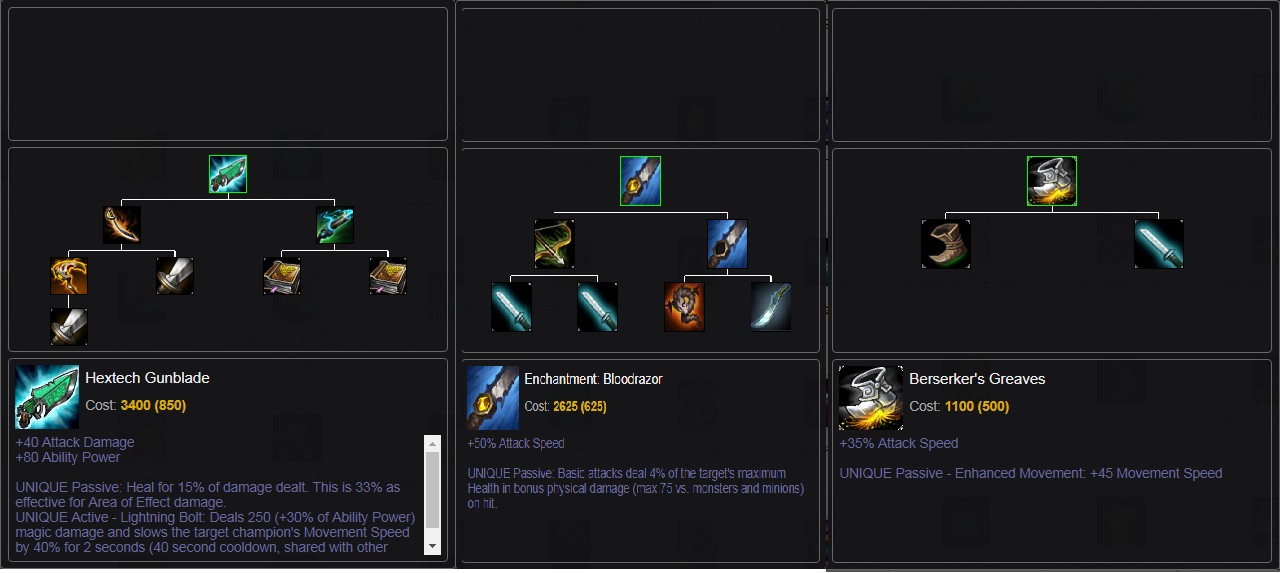Image resolution: width=1280 pixels, height=573 pixels.
Task: Click the Bloodrazor icon atop the middle recipe tree
Action: click(x=640, y=181)
